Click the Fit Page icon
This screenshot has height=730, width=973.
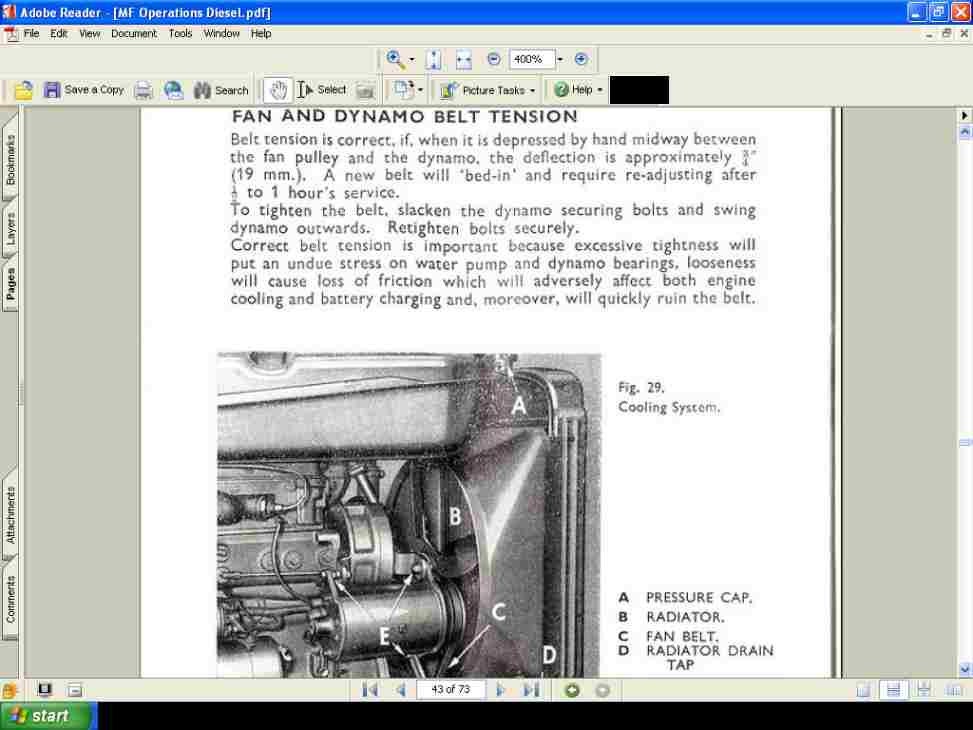click(x=434, y=60)
